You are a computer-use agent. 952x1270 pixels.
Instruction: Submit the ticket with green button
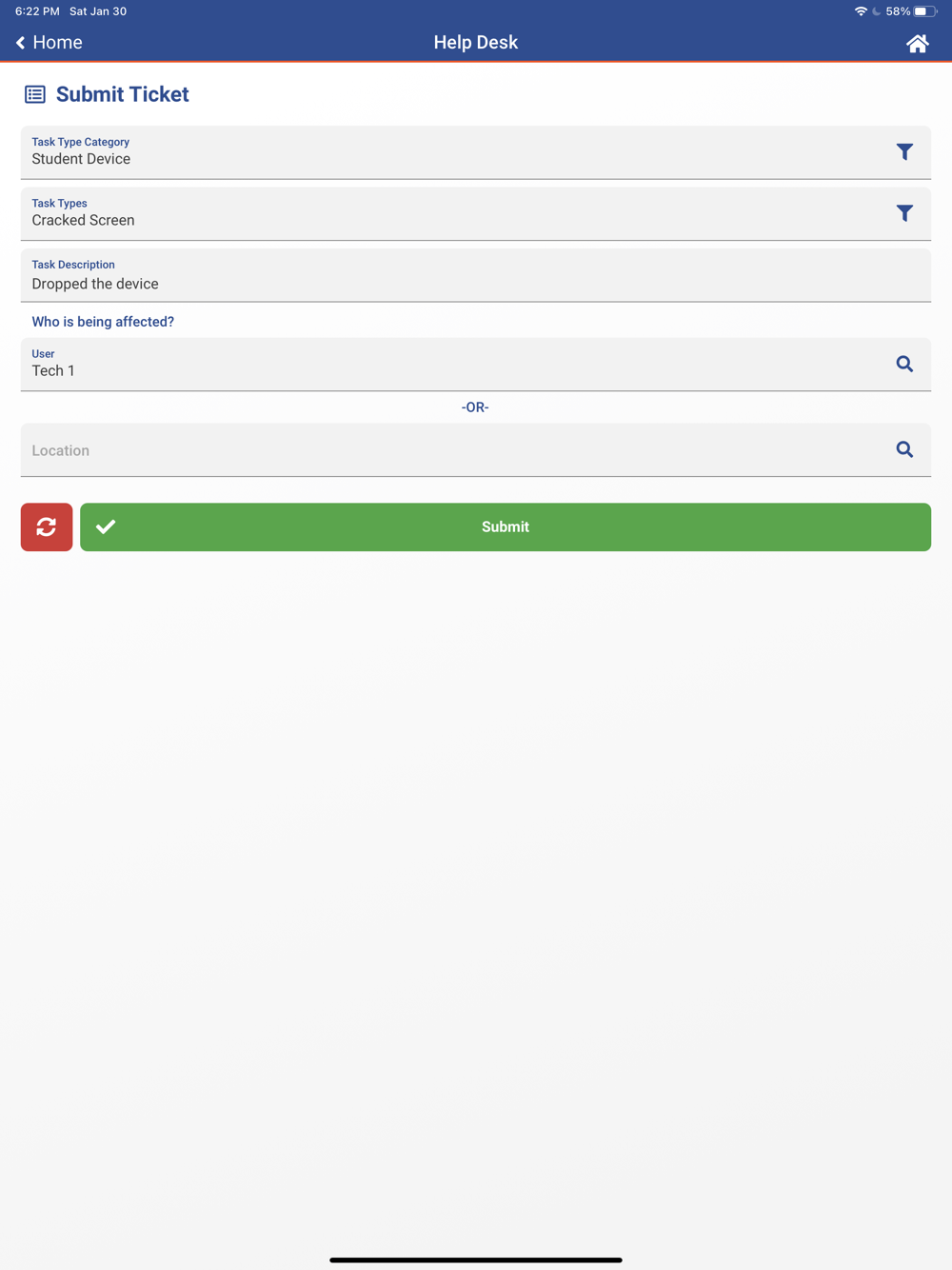click(x=506, y=526)
